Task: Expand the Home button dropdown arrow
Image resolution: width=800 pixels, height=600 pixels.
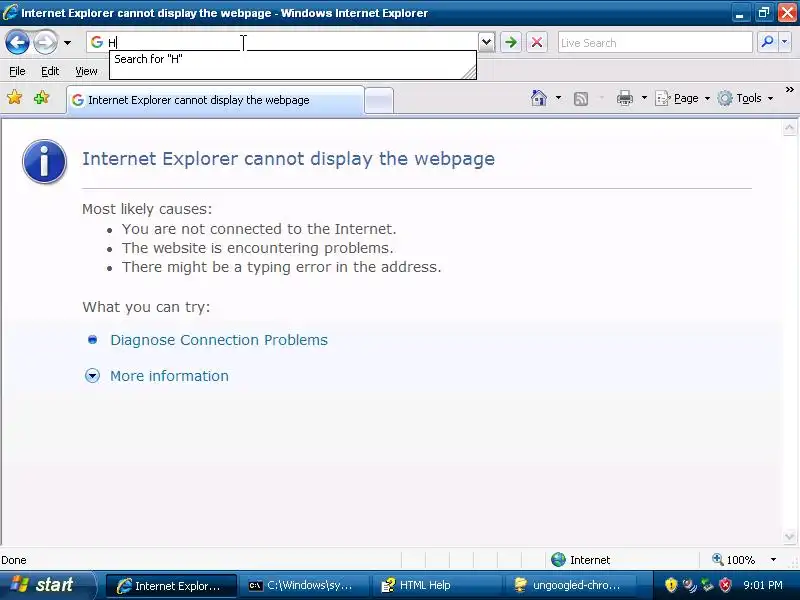Action: pos(558,98)
